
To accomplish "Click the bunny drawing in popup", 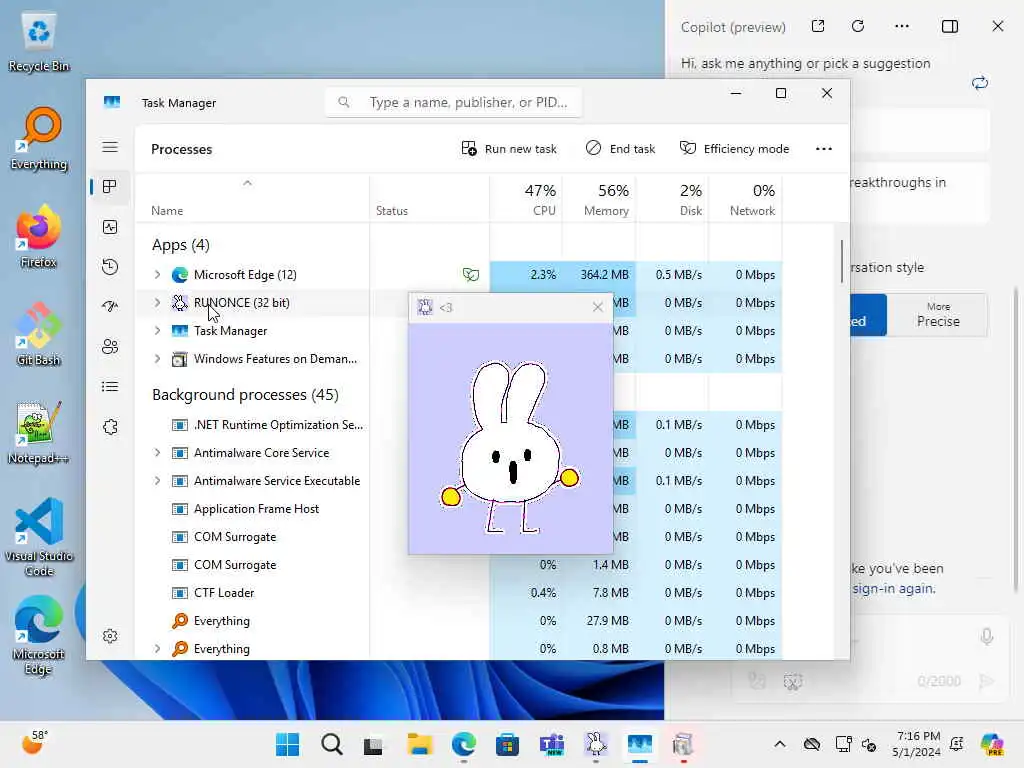I will [x=510, y=448].
